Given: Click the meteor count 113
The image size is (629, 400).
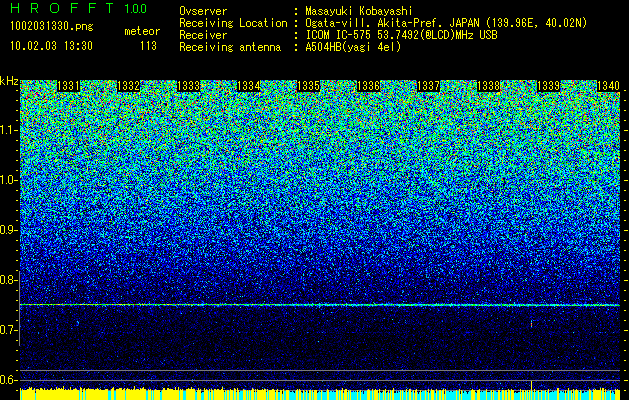Looking at the screenshot, I should [148, 46].
